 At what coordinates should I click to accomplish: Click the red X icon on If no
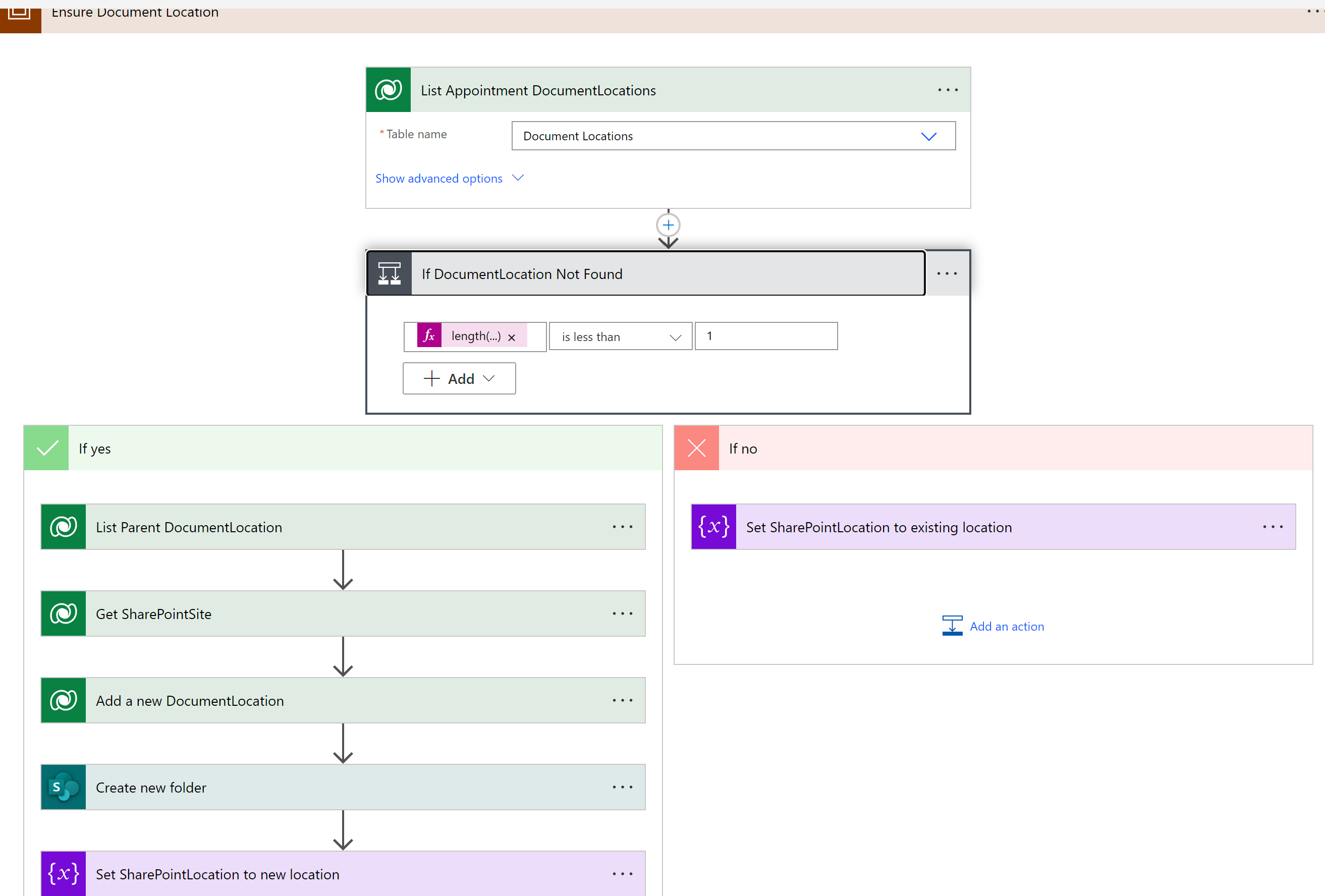[696, 449]
